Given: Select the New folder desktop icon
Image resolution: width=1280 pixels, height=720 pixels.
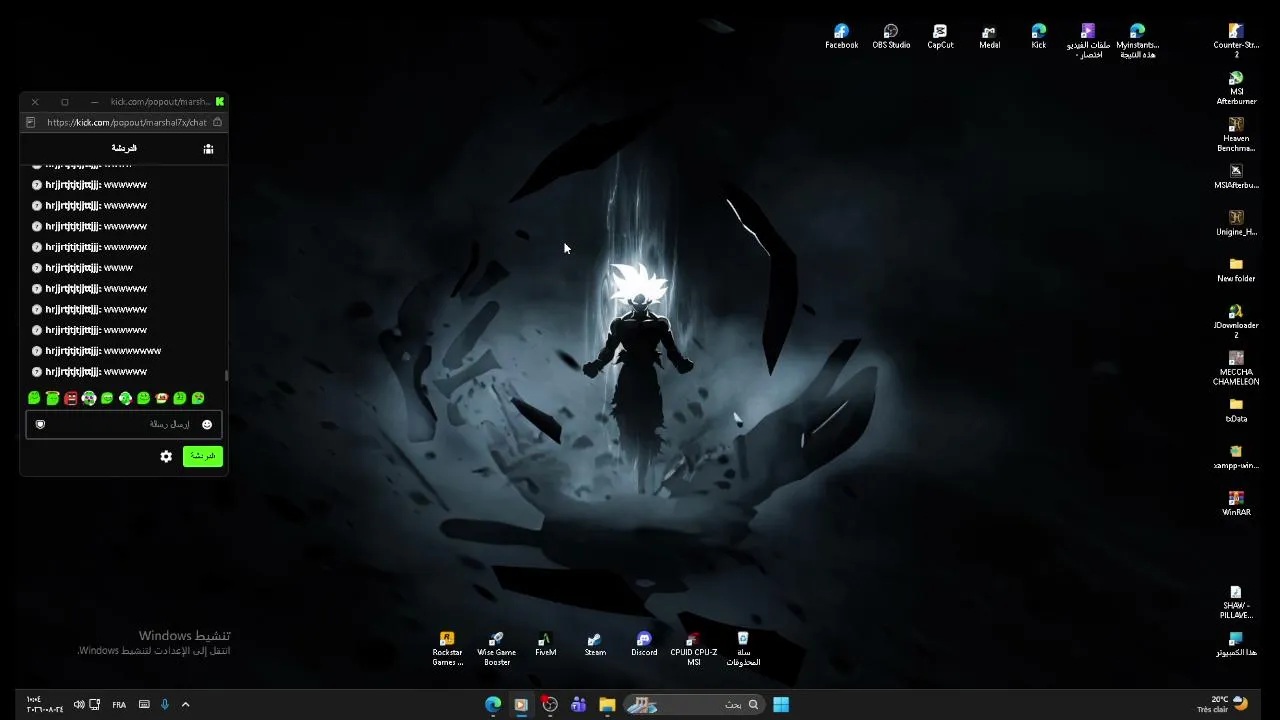Looking at the screenshot, I should coord(1236,271).
